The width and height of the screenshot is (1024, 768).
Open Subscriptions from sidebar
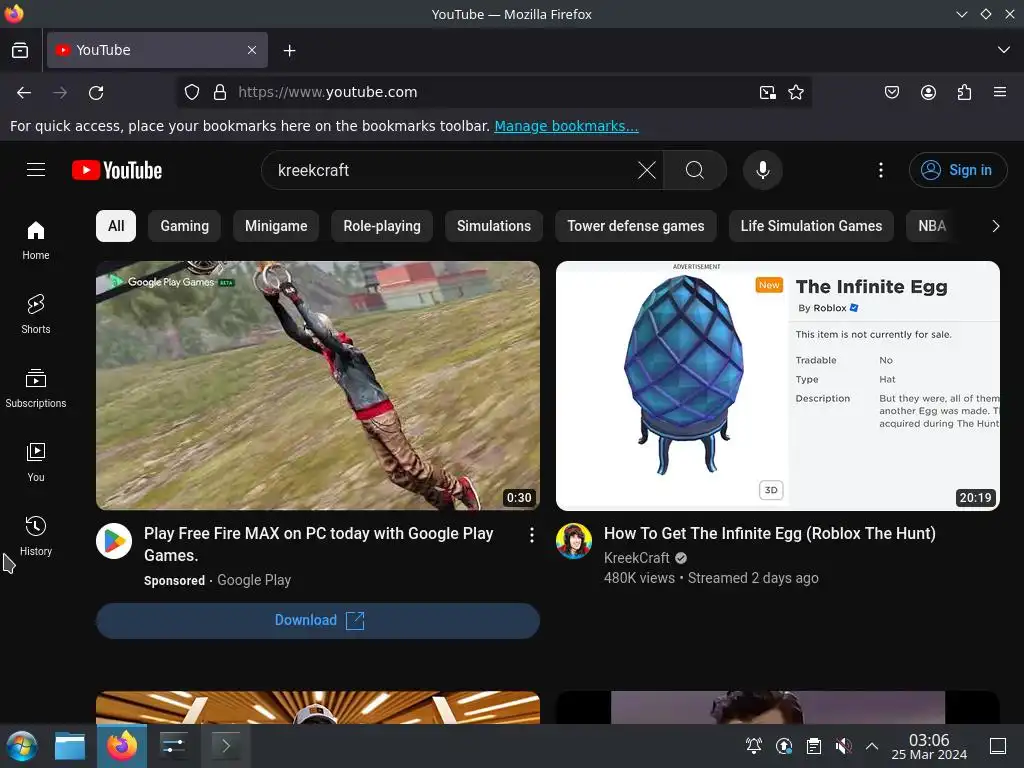(x=36, y=389)
